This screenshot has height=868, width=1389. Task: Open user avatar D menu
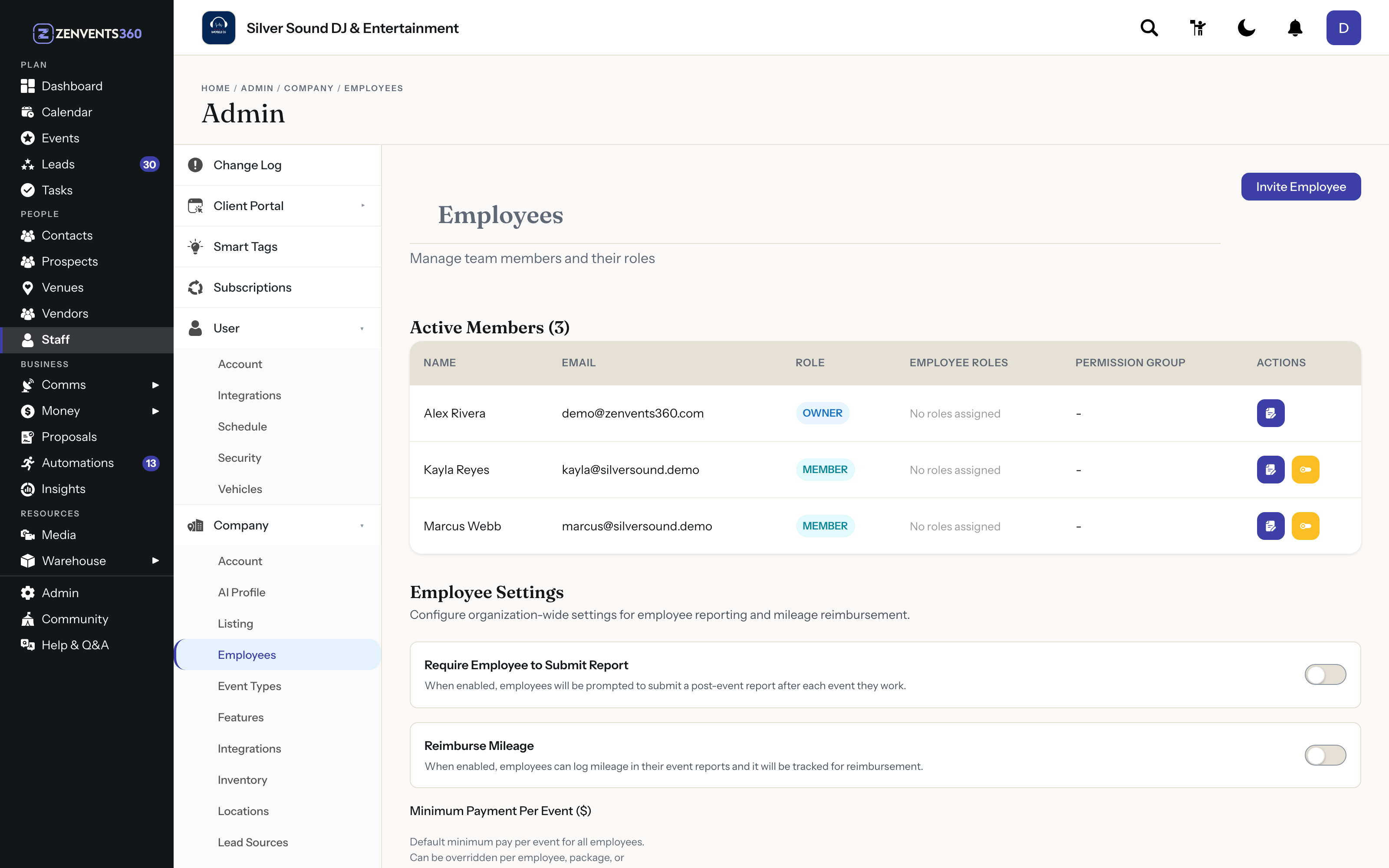(1343, 27)
